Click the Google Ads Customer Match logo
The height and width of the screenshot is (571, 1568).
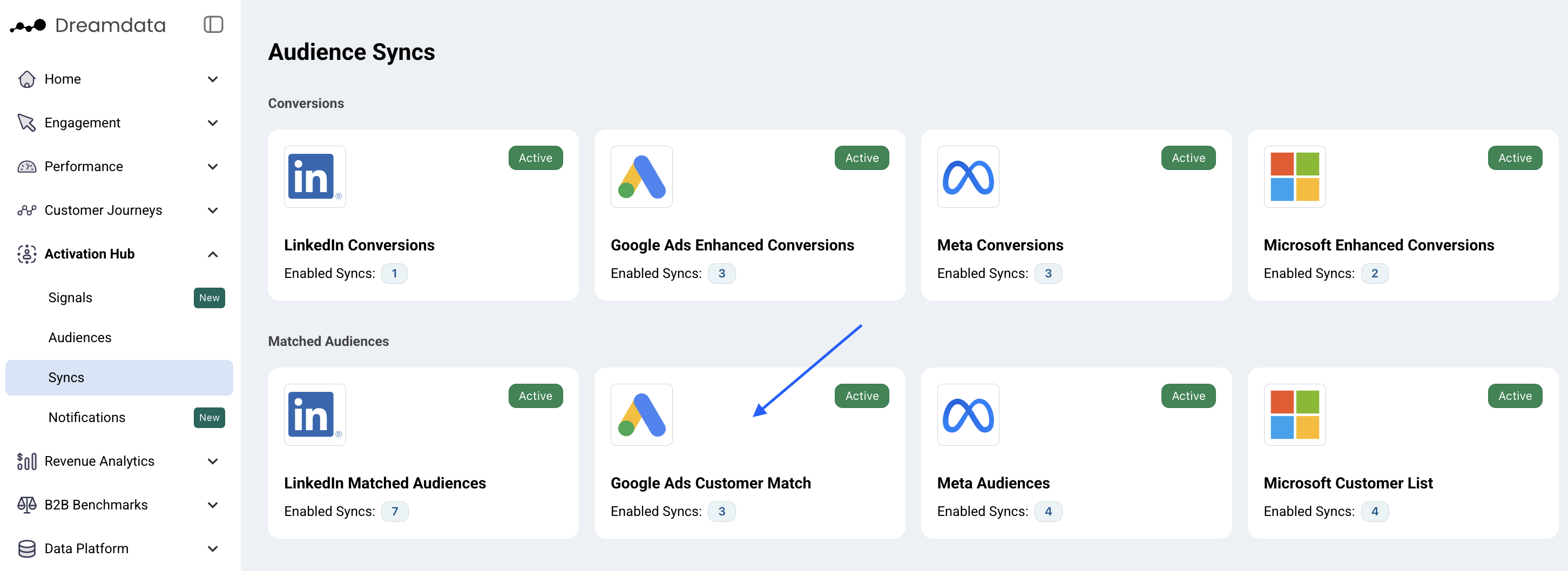[x=641, y=414]
